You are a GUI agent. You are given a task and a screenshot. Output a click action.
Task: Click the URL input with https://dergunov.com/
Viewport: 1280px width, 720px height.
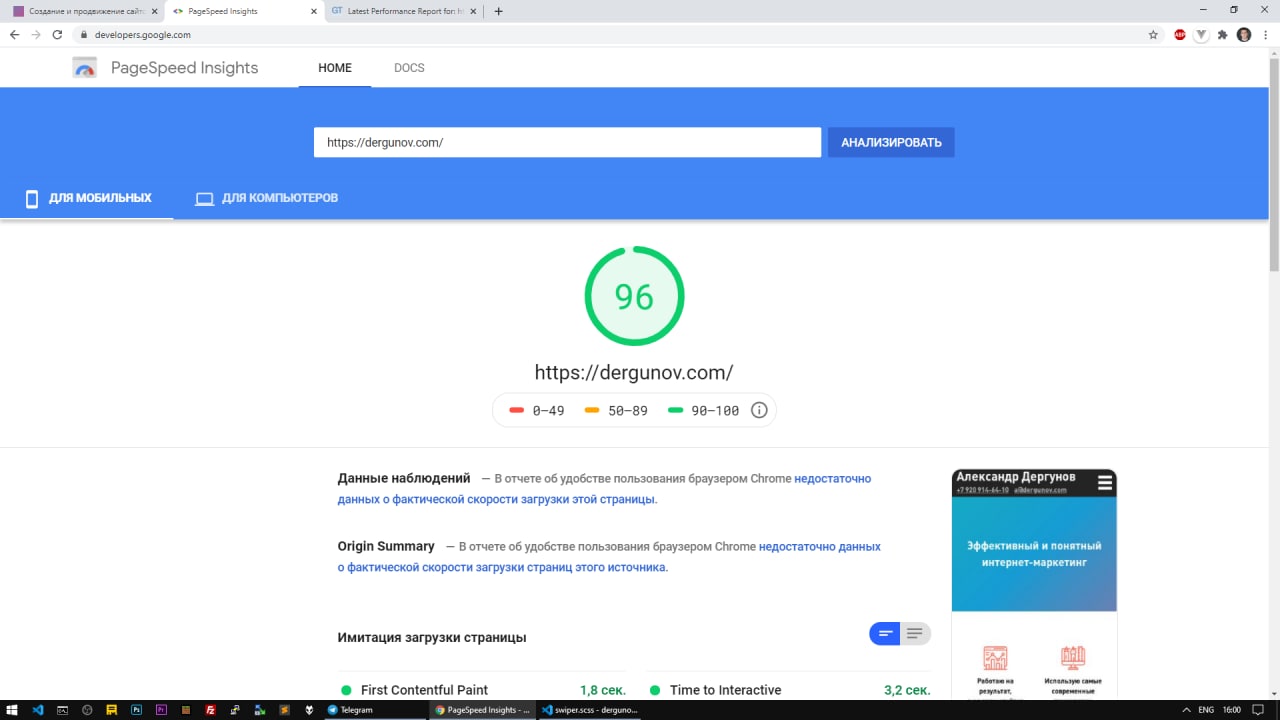(x=567, y=142)
